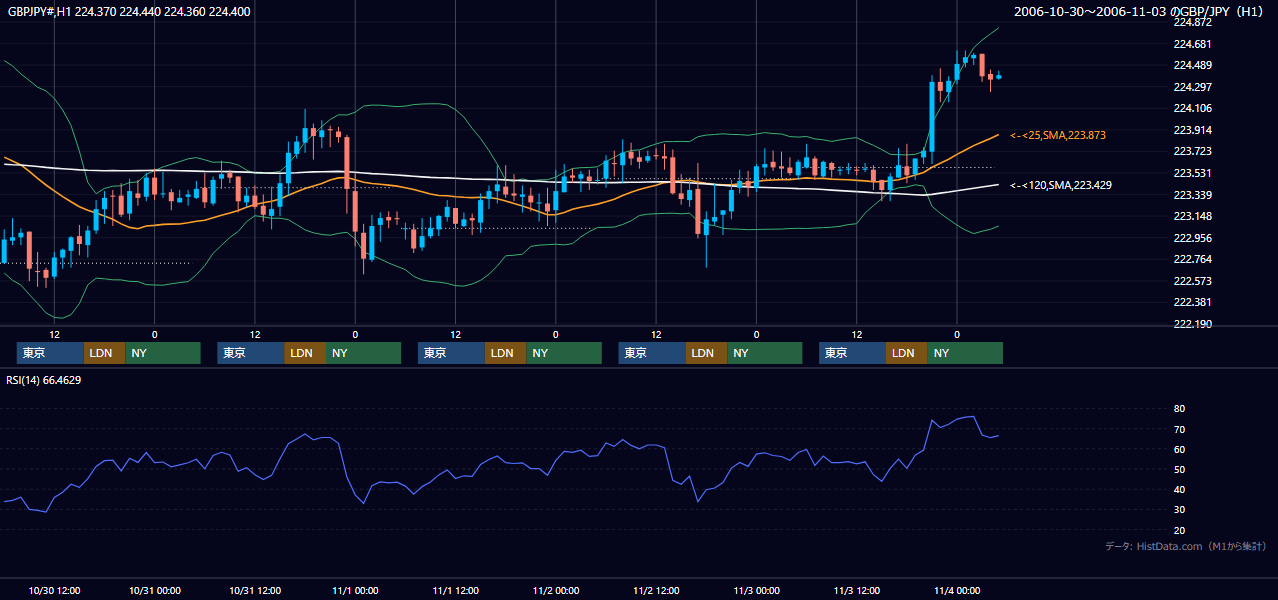Click the leftmost LDN session block
The height and width of the screenshot is (600, 1278).
point(104,353)
